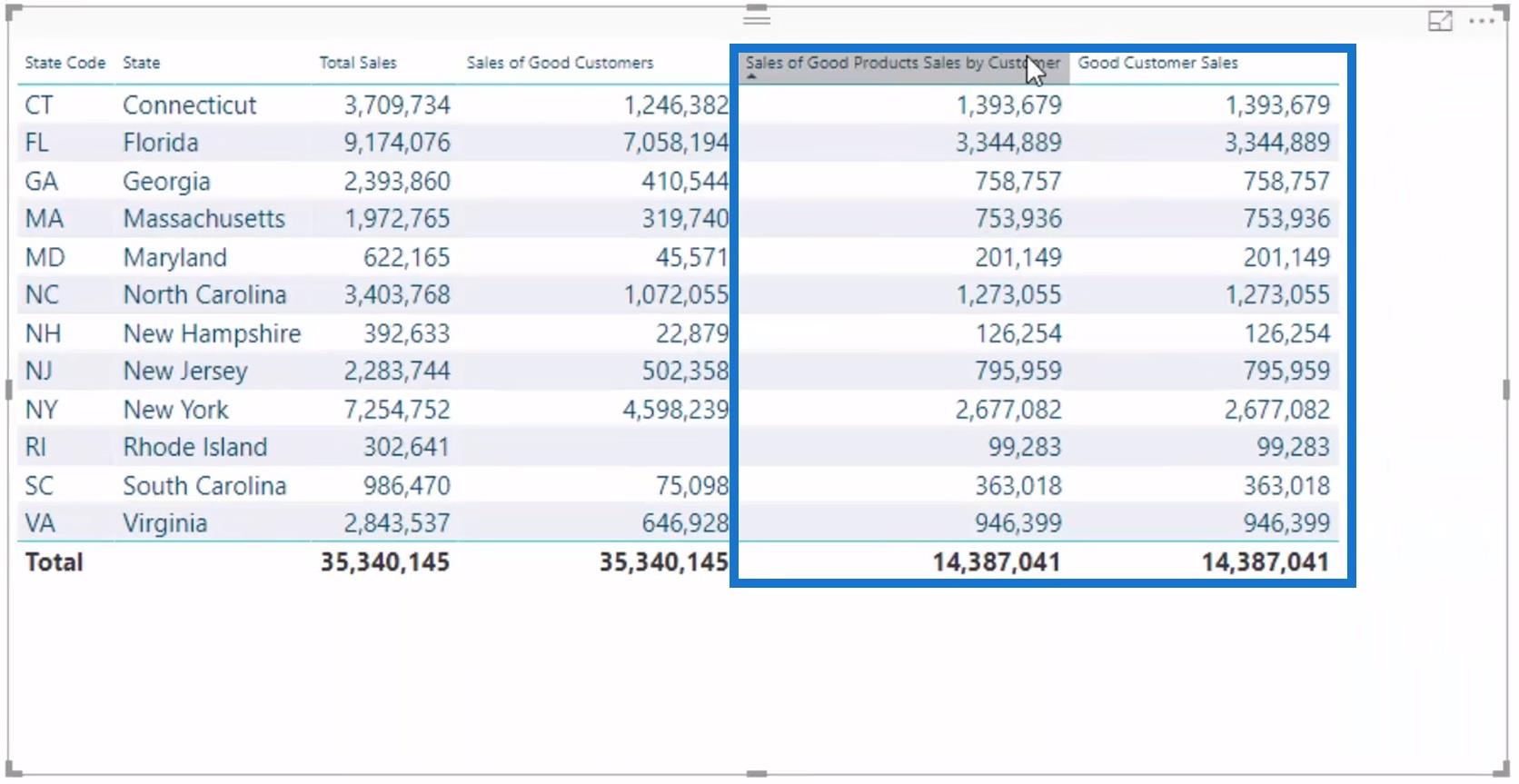Click Total Sales value 9,174,076
The width and height of the screenshot is (1519, 784).
tap(397, 143)
